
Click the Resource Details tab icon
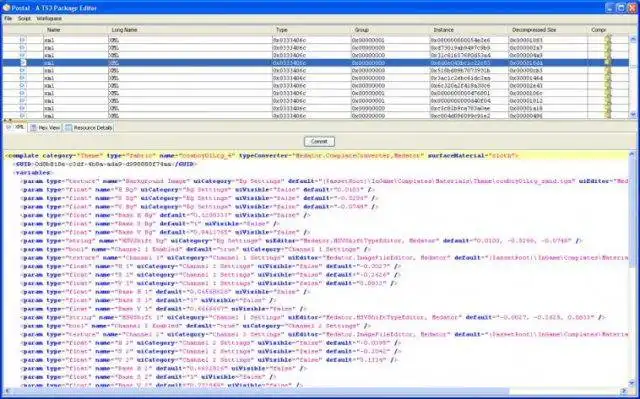(x=69, y=128)
